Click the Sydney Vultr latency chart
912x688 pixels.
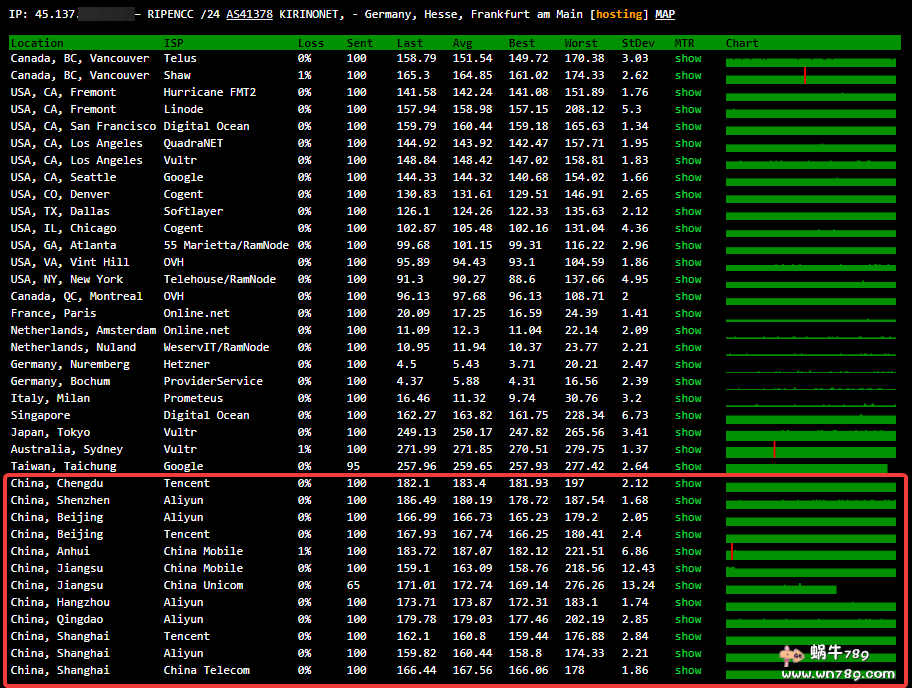pyautogui.click(x=810, y=450)
